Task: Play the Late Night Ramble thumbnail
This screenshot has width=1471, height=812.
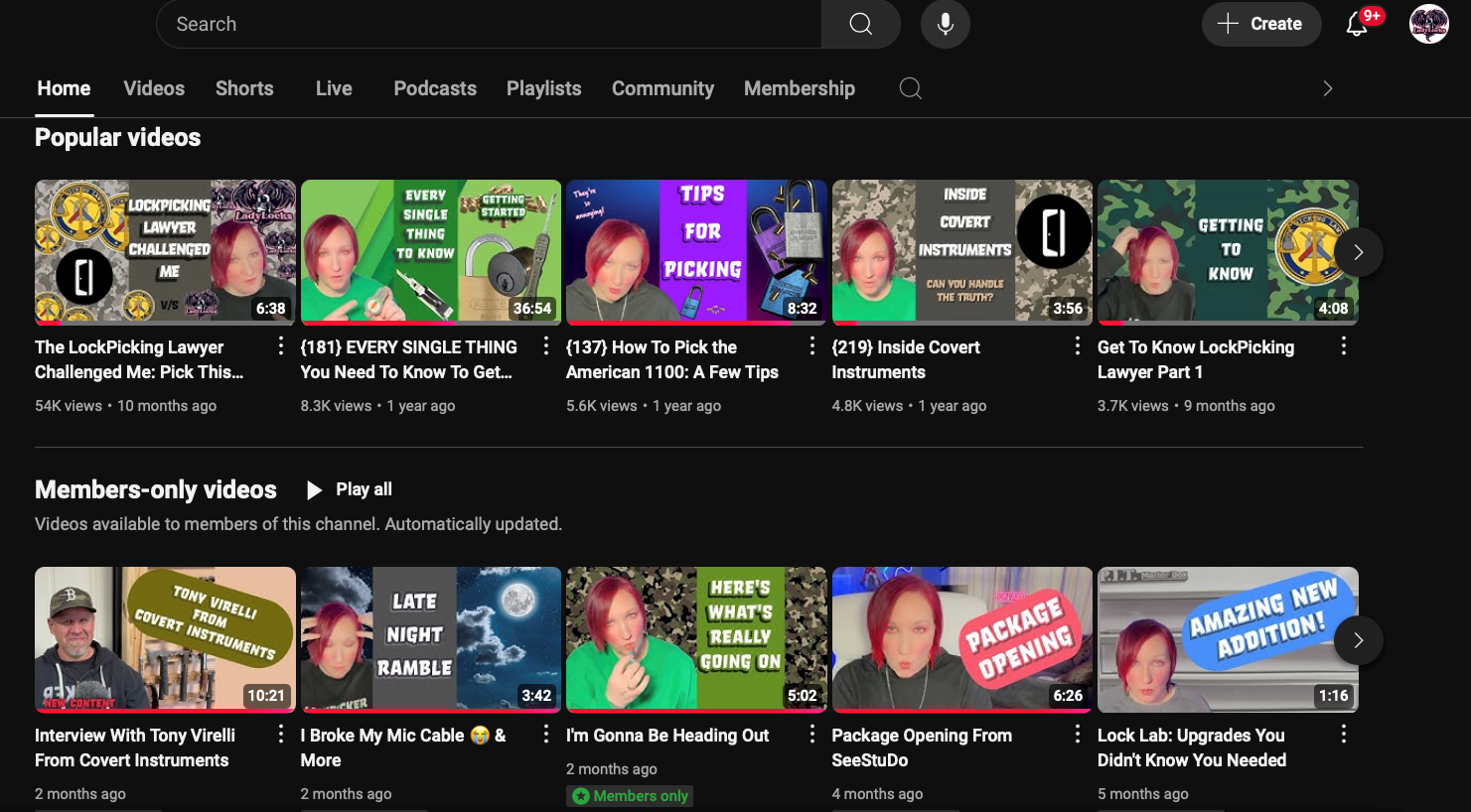Action: click(x=431, y=639)
